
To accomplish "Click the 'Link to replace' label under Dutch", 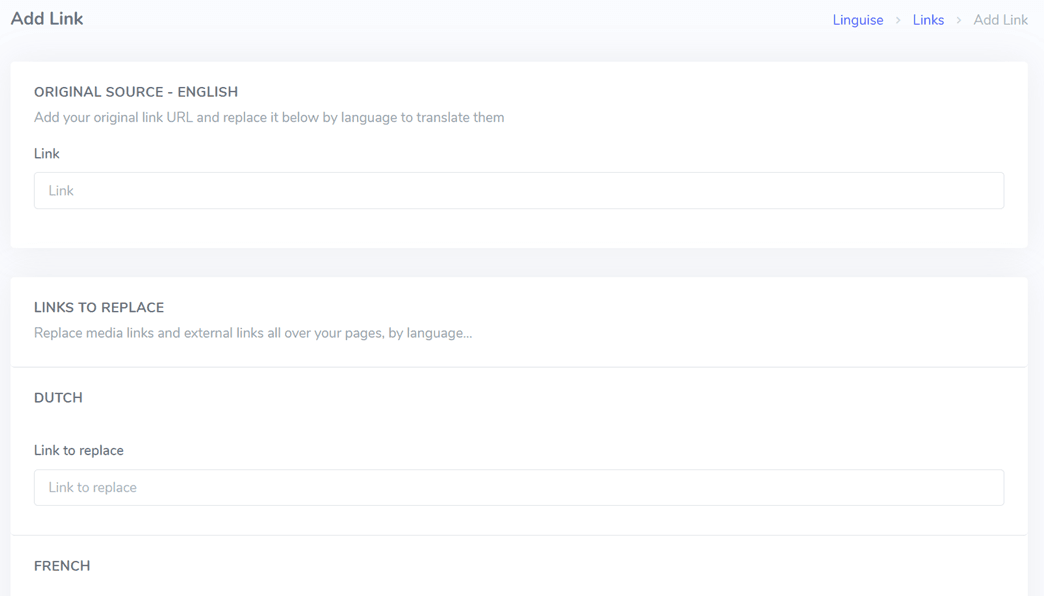I will click(x=79, y=450).
